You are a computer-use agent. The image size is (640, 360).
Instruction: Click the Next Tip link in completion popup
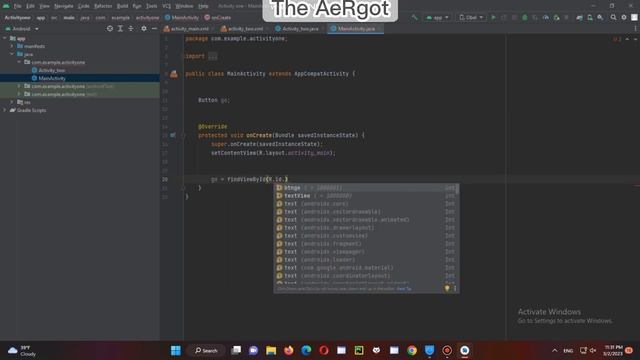(x=404, y=289)
